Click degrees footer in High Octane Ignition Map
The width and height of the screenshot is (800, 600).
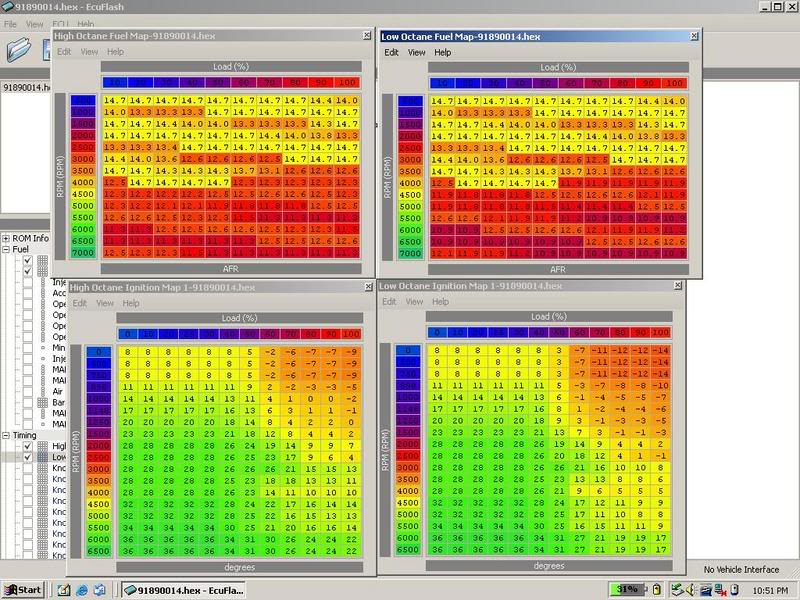(239, 567)
